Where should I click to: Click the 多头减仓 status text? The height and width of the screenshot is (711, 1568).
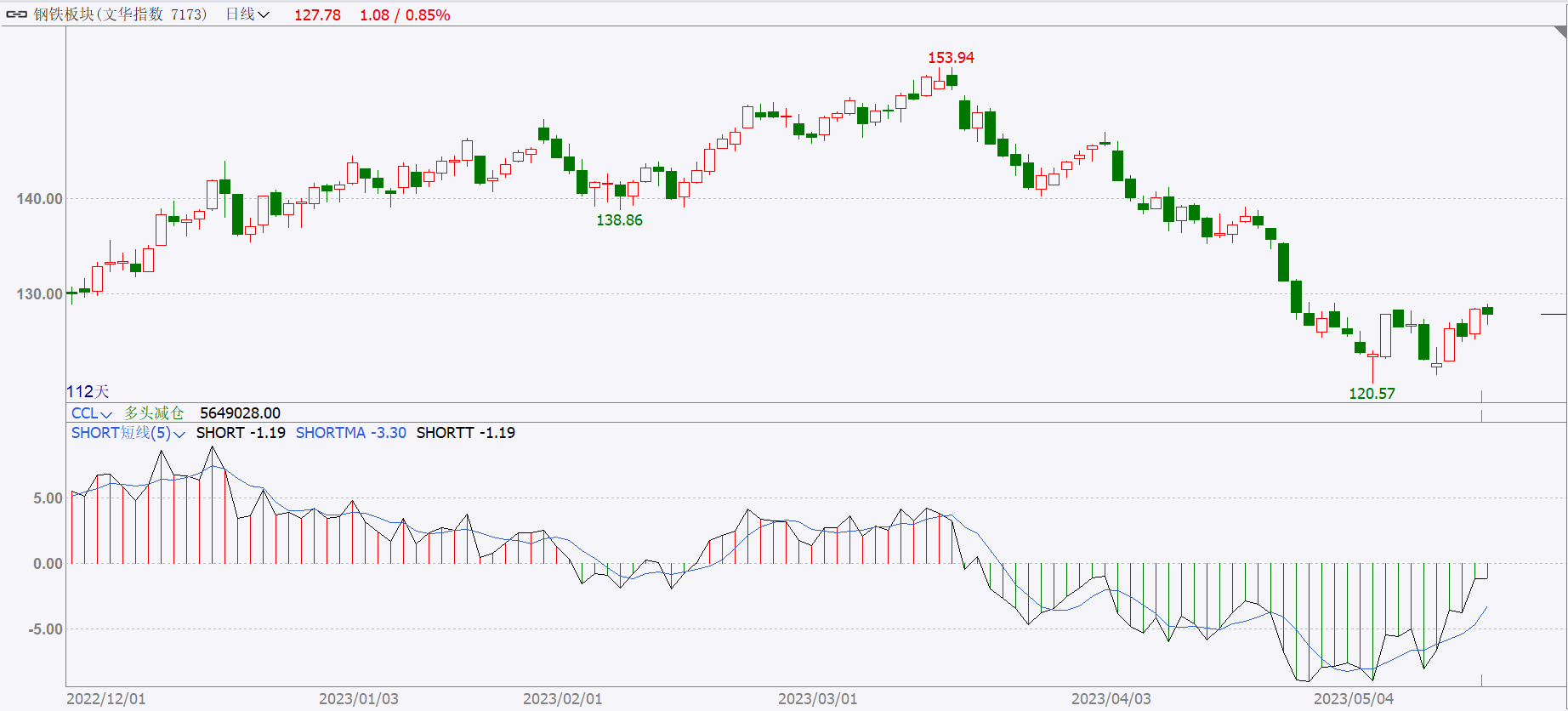click(x=154, y=413)
